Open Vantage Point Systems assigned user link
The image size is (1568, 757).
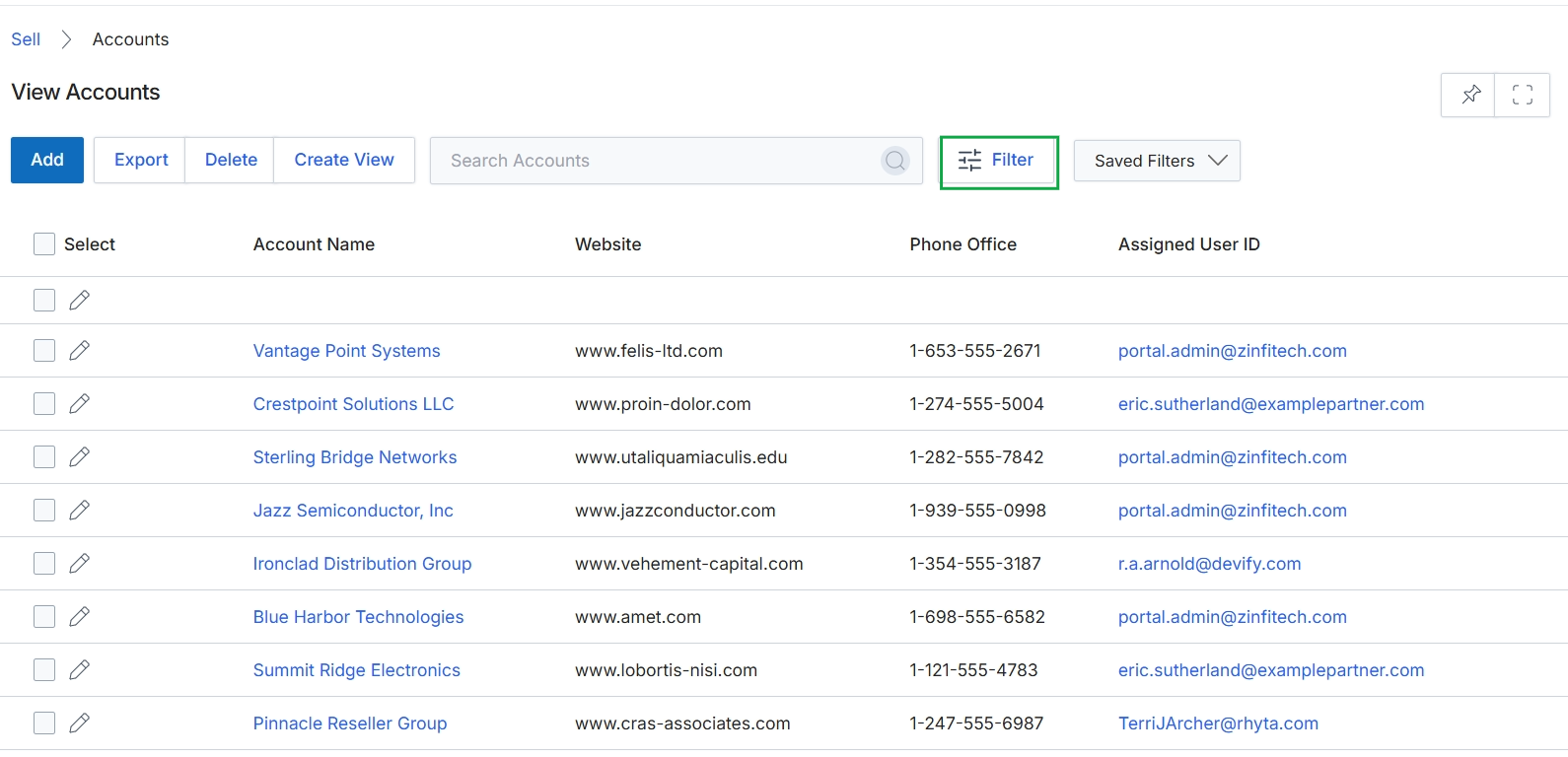(1232, 351)
